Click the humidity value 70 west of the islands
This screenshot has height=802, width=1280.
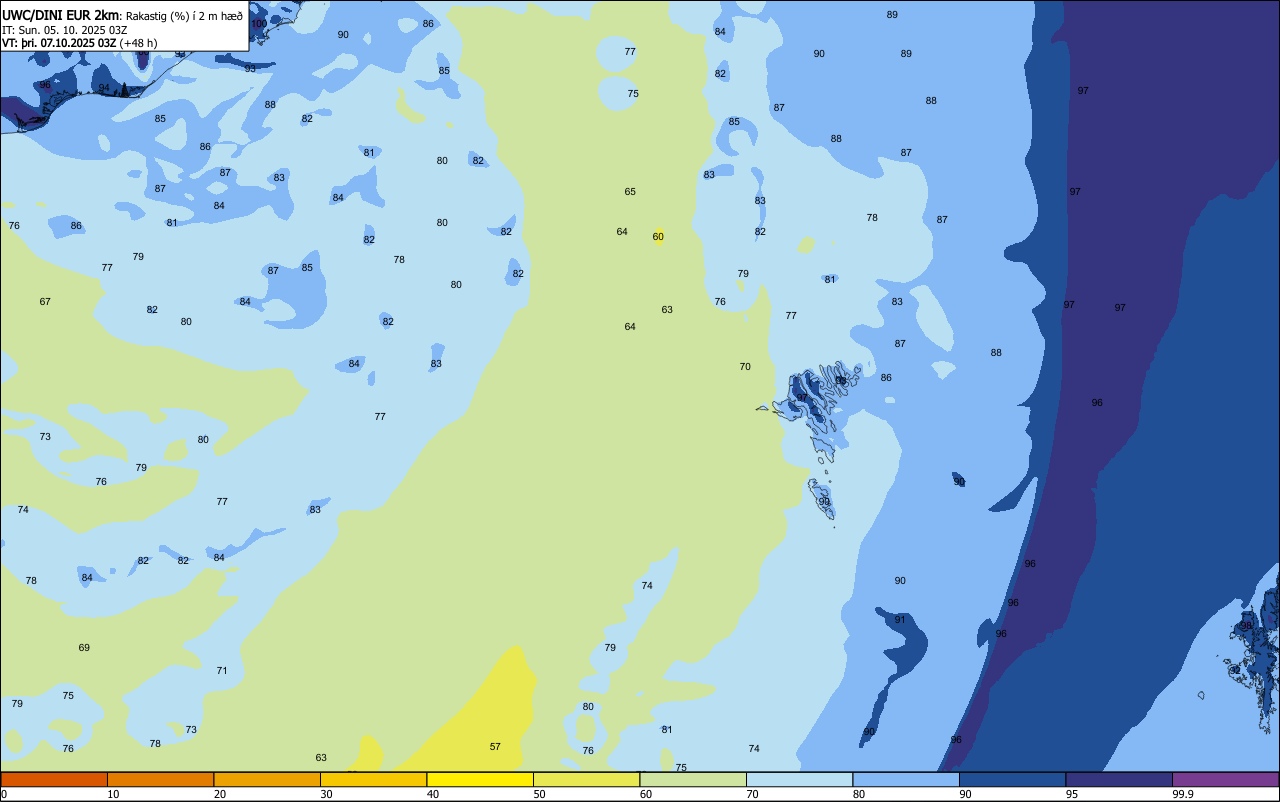coord(745,366)
